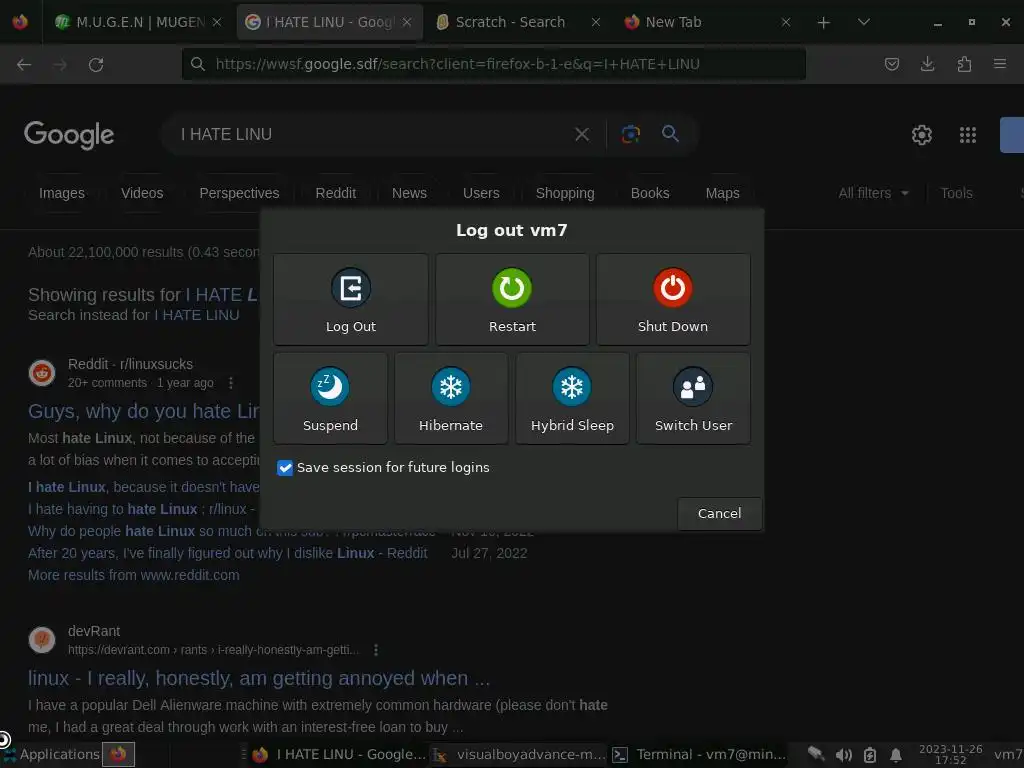Screen dimensions: 1024x768
Task: Switch to the New Tab tab
Action: 707,22
